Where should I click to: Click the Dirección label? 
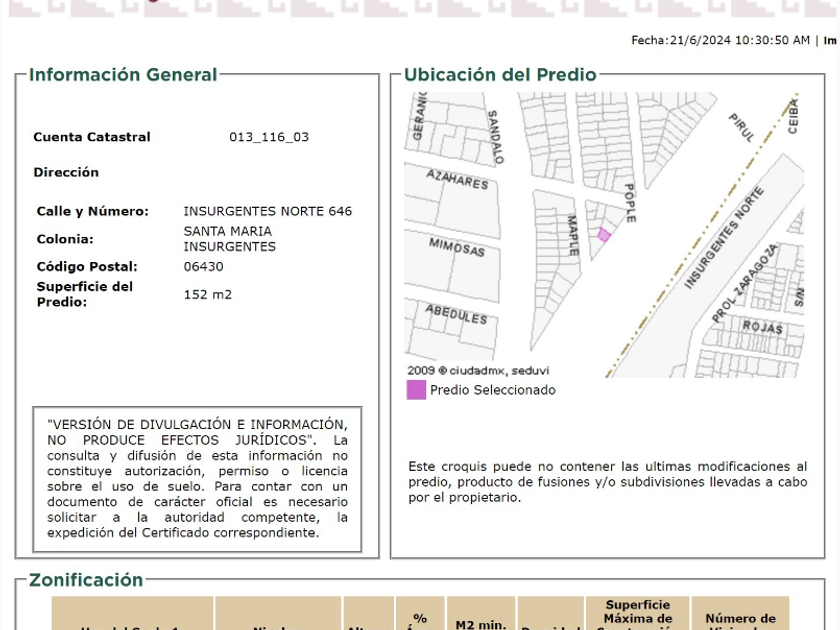point(66,172)
